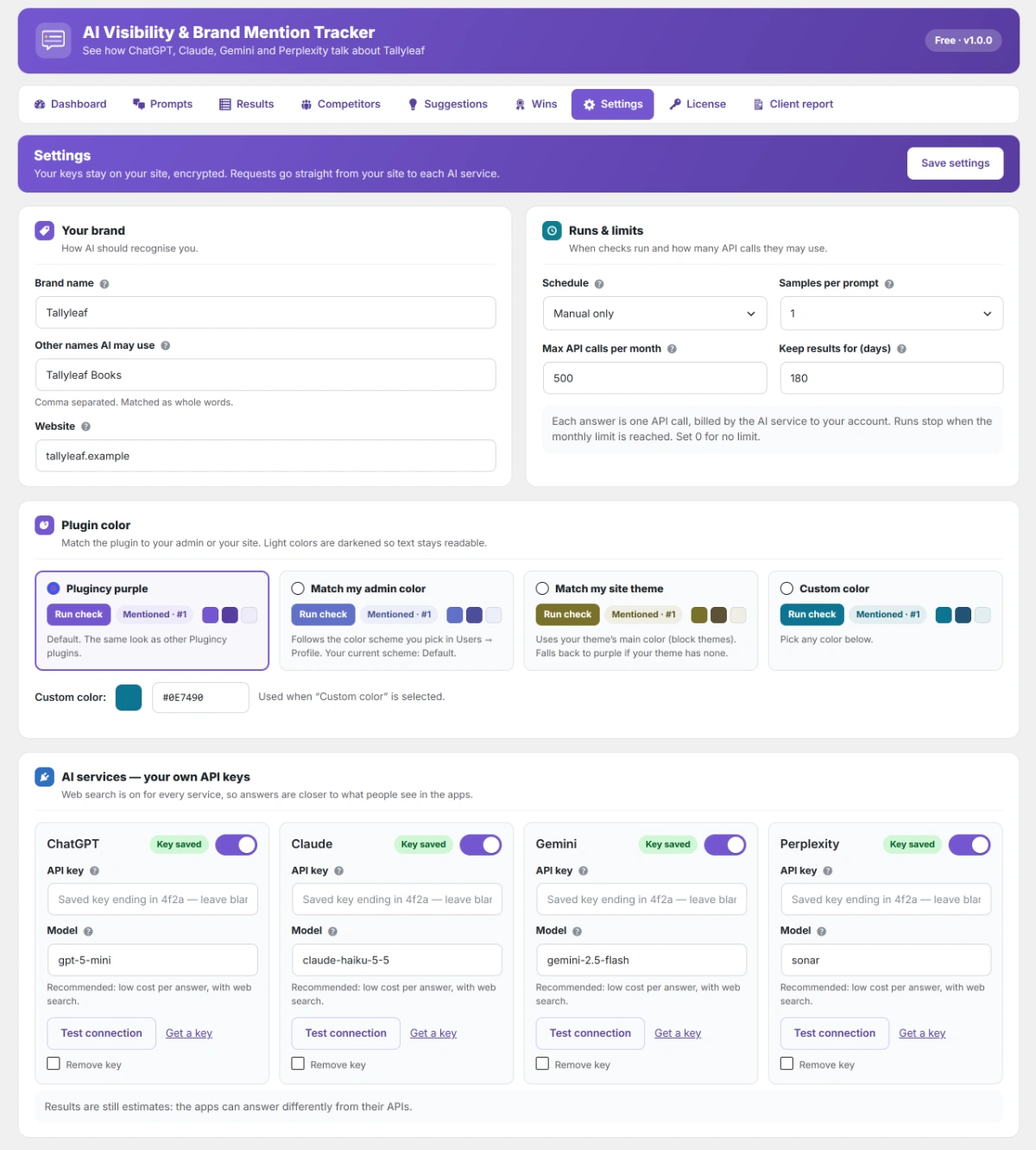Open Gemini Model help icon
Image resolution: width=1036 pixels, height=1150 pixels.
click(577, 932)
